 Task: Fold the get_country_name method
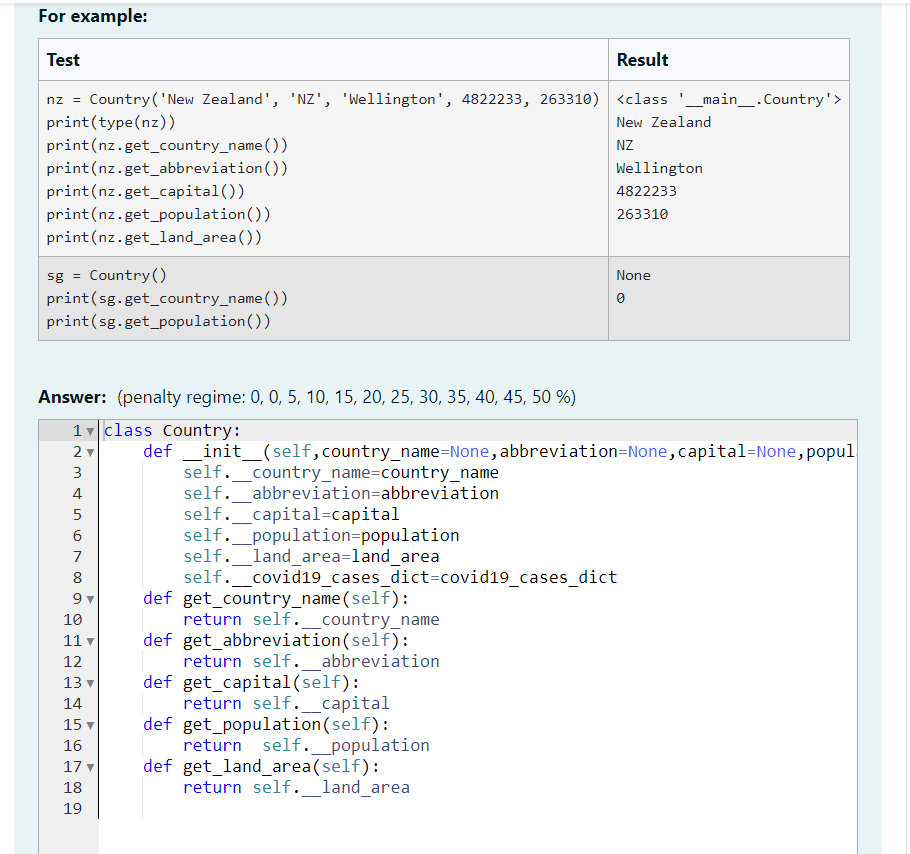(89, 598)
